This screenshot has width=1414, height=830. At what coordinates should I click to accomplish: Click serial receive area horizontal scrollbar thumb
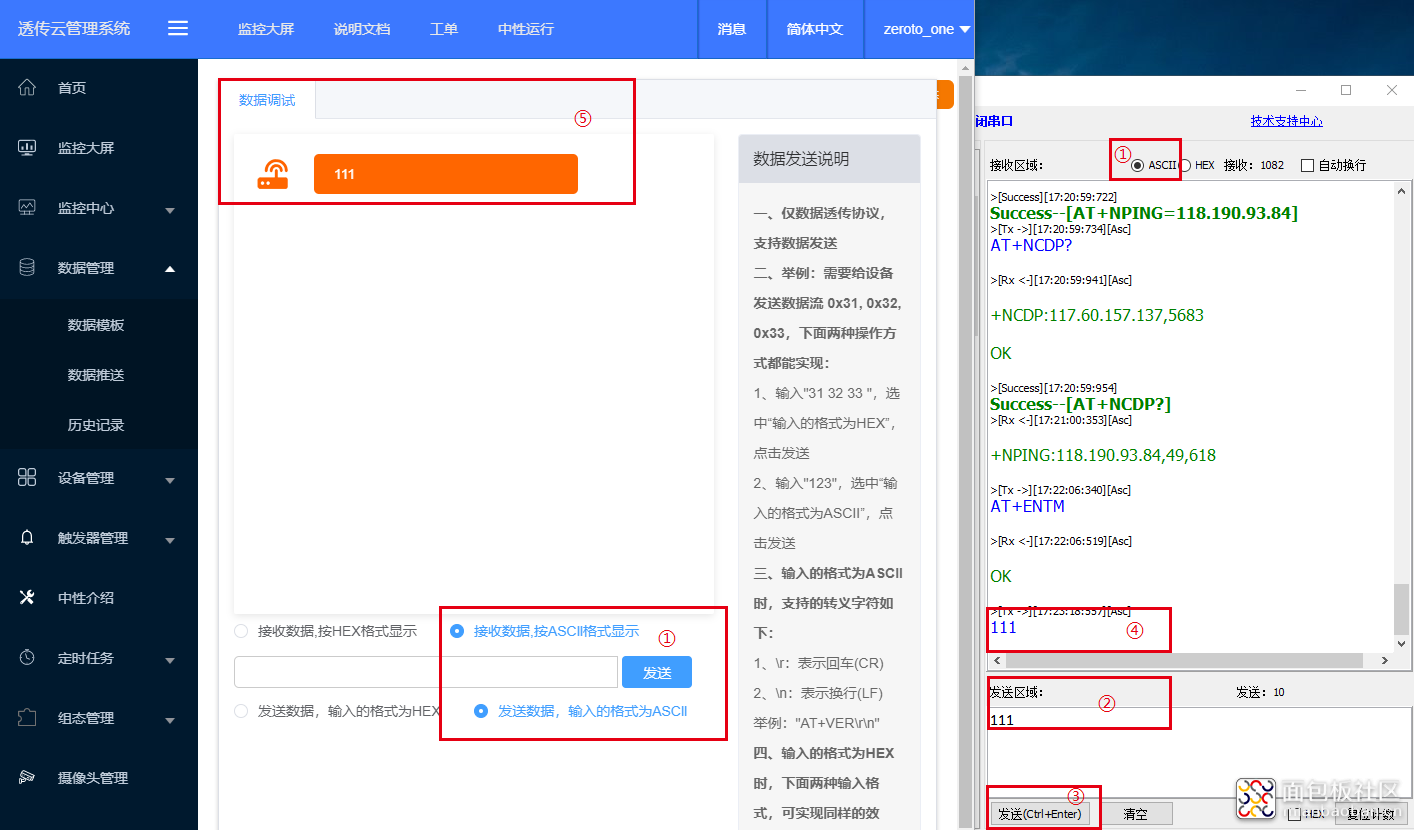[x=1184, y=661]
